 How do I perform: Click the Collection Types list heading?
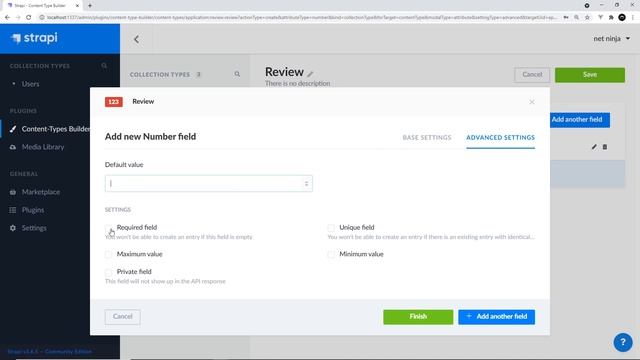(x=160, y=75)
